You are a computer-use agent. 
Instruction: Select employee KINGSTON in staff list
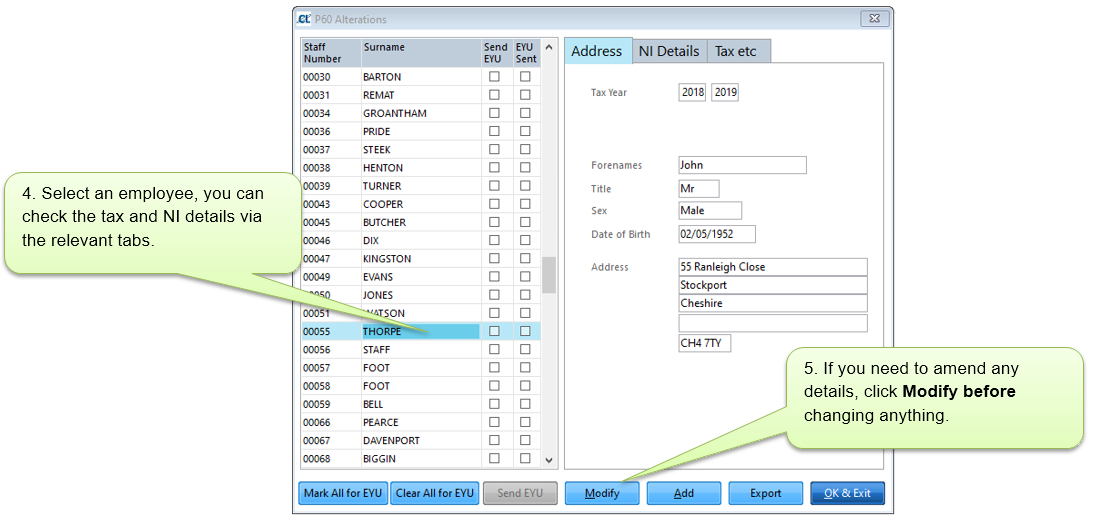pyautogui.click(x=387, y=259)
